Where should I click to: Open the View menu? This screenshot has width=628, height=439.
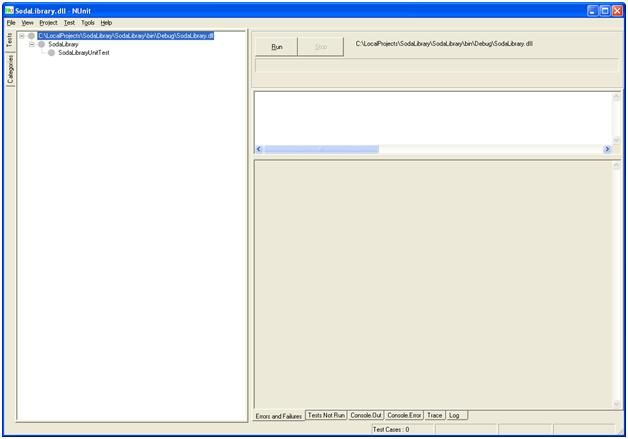[x=27, y=23]
